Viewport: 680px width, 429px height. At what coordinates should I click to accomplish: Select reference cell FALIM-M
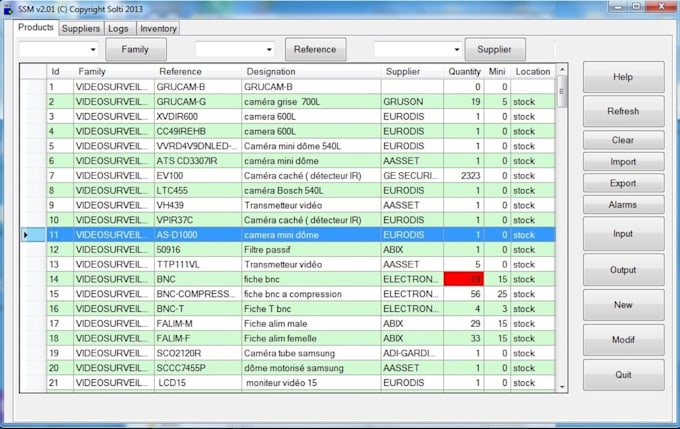(198, 324)
